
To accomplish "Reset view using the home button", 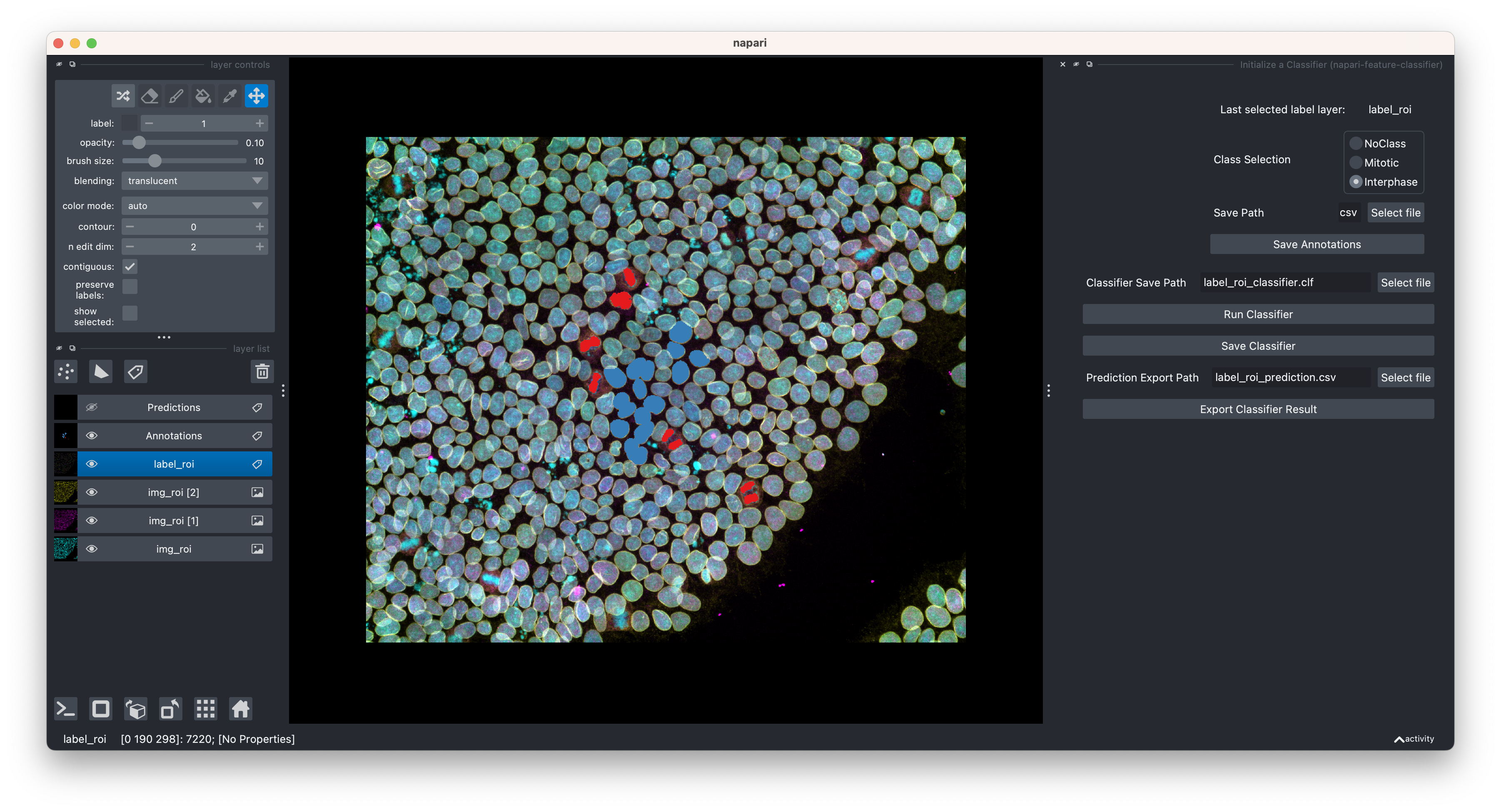I will tap(240, 709).
